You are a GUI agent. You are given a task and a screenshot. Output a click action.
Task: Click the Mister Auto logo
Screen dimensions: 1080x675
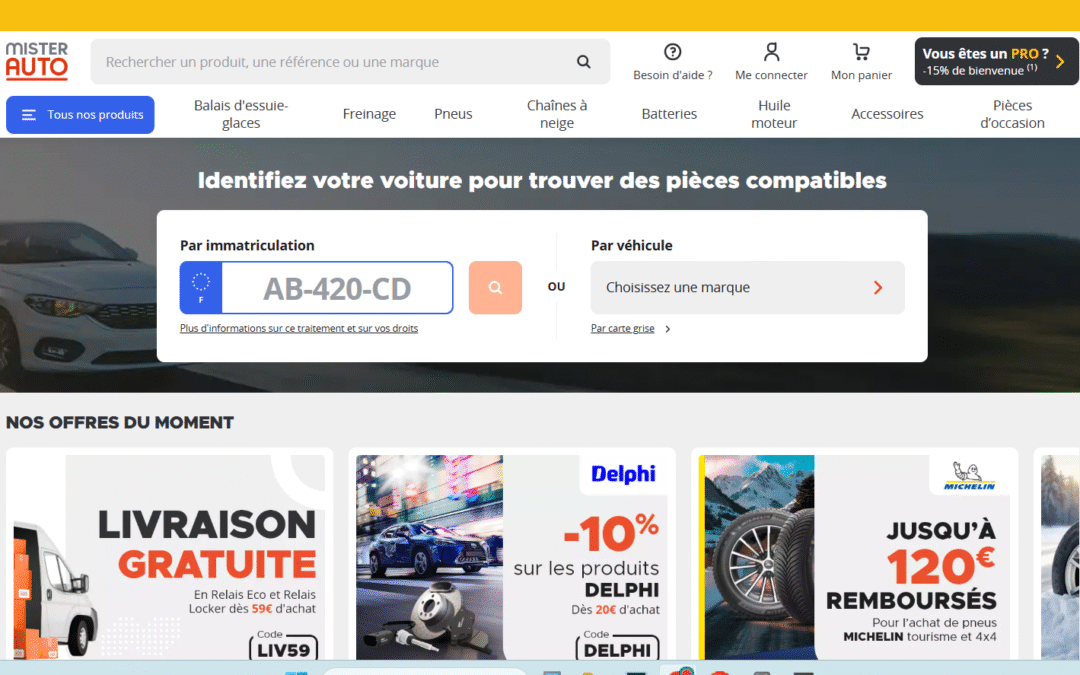tap(37, 61)
